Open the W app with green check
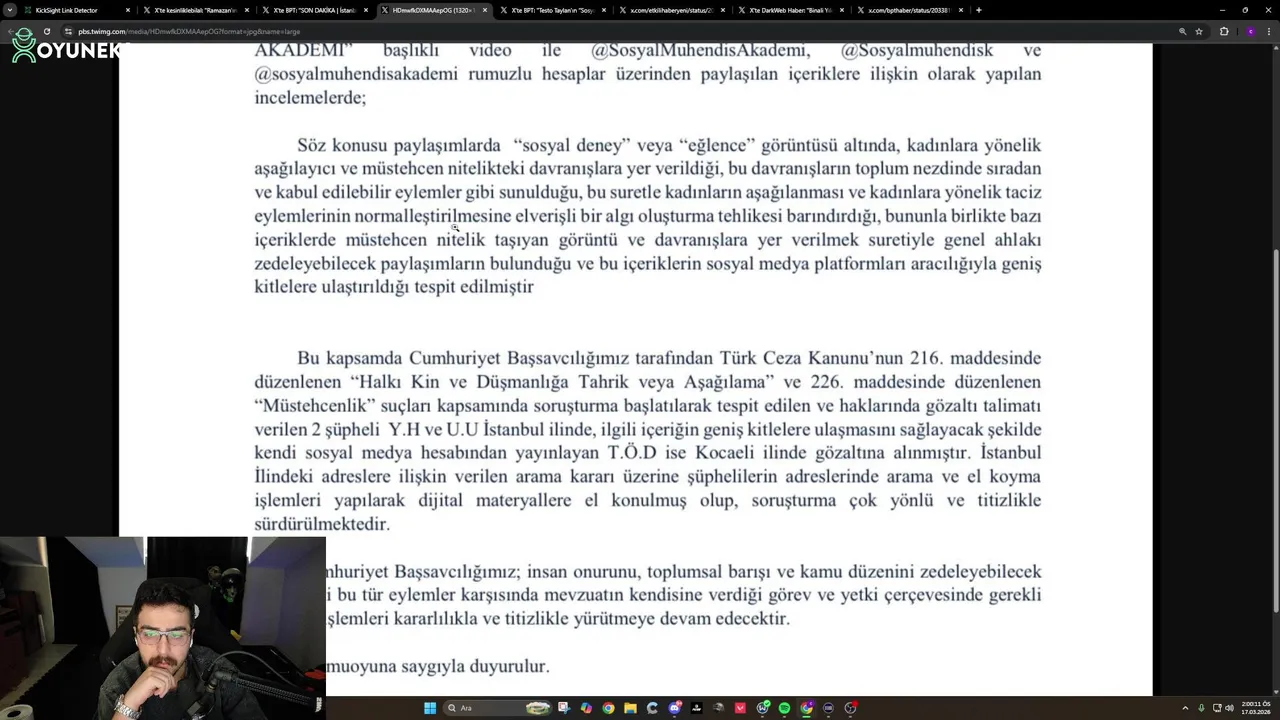Viewport: 1280px width, 720px height. 762,708
